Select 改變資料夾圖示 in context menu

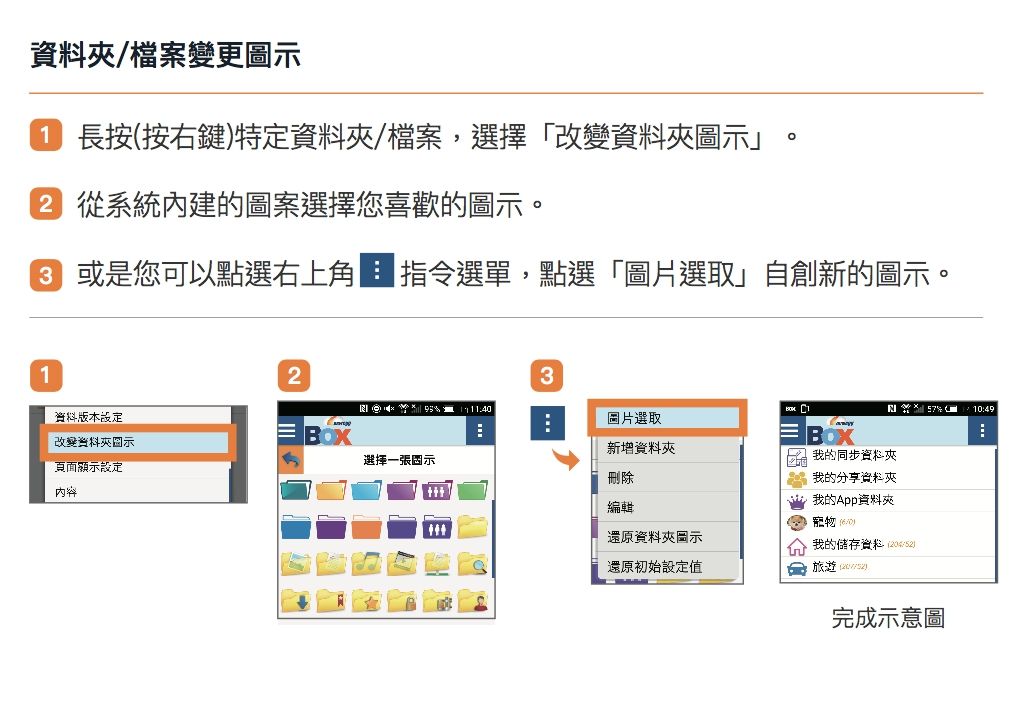(135, 441)
